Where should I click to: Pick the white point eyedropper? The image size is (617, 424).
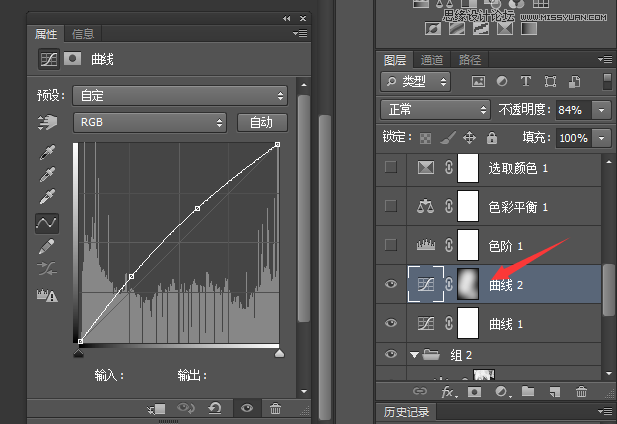47,196
